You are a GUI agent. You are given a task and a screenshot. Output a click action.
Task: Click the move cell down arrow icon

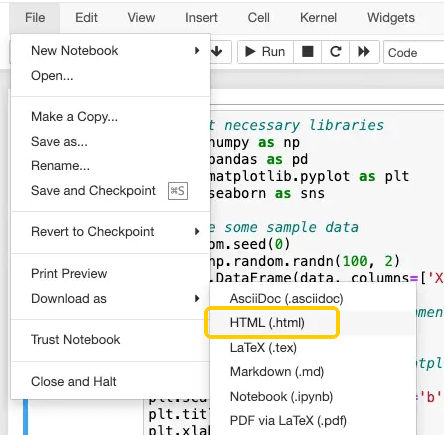point(217,52)
